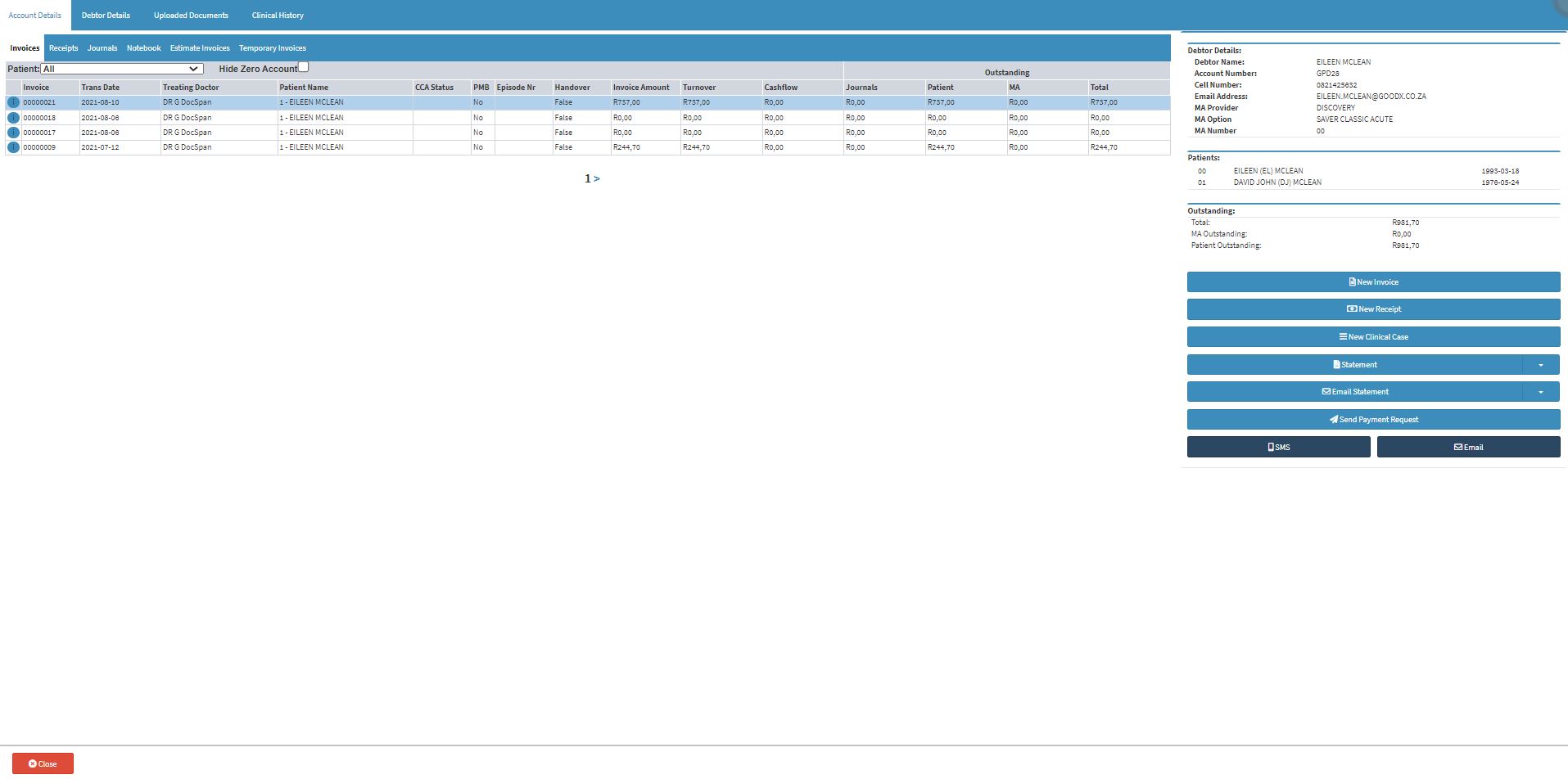Click the New Receipt button
This screenshot has height=779, width=1568.
coord(1373,309)
